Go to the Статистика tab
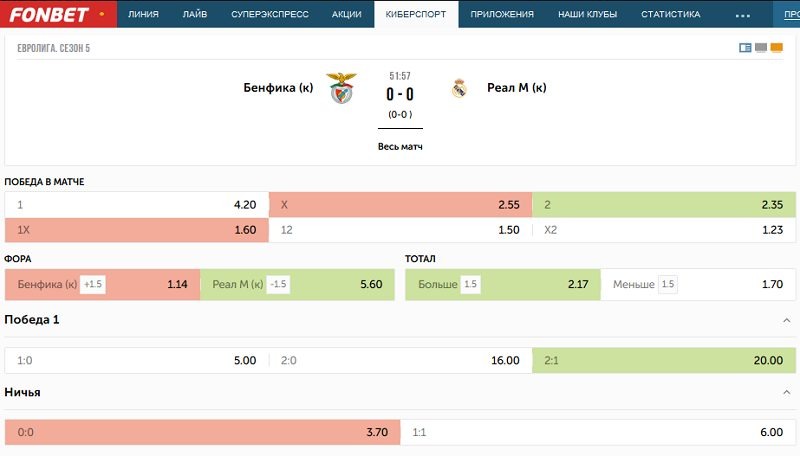The width and height of the screenshot is (800, 456). point(671,15)
